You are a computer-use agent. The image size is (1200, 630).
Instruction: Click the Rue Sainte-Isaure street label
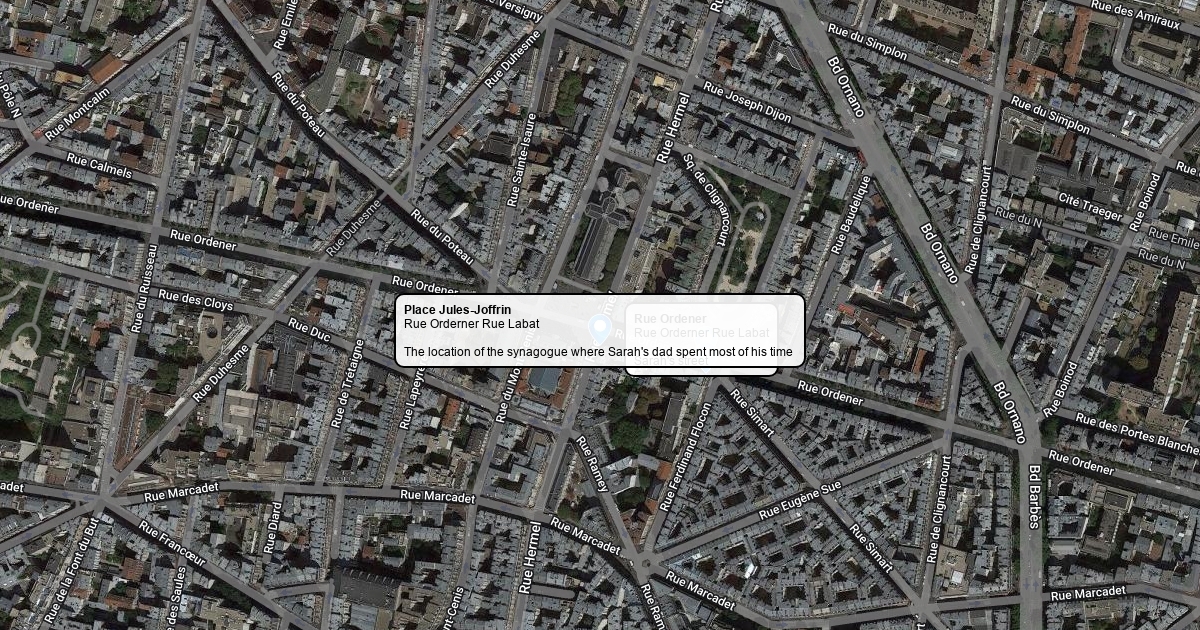(523, 159)
